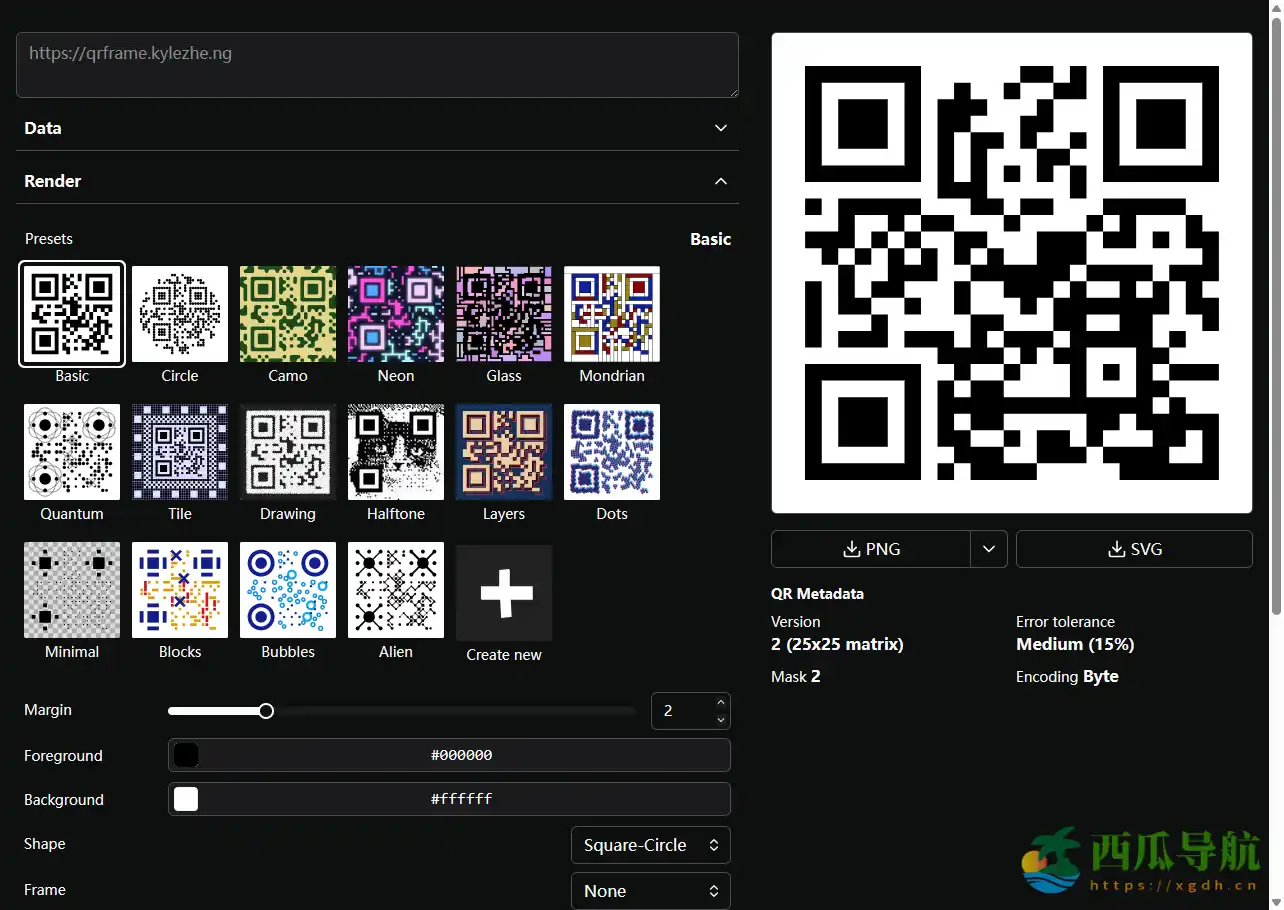Choose the Tile preset

click(x=179, y=451)
